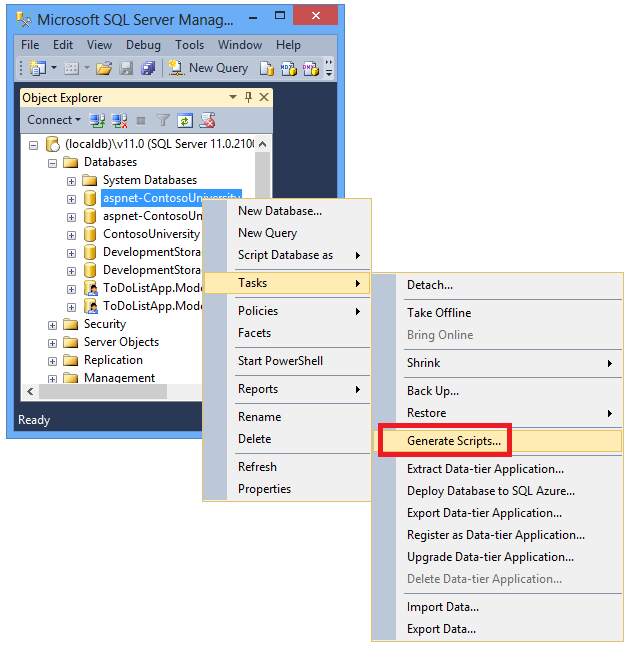Screen dimensions: 630x649
Task: Click the Stop icon in Object Explorer
Action: tap(141, 120)
